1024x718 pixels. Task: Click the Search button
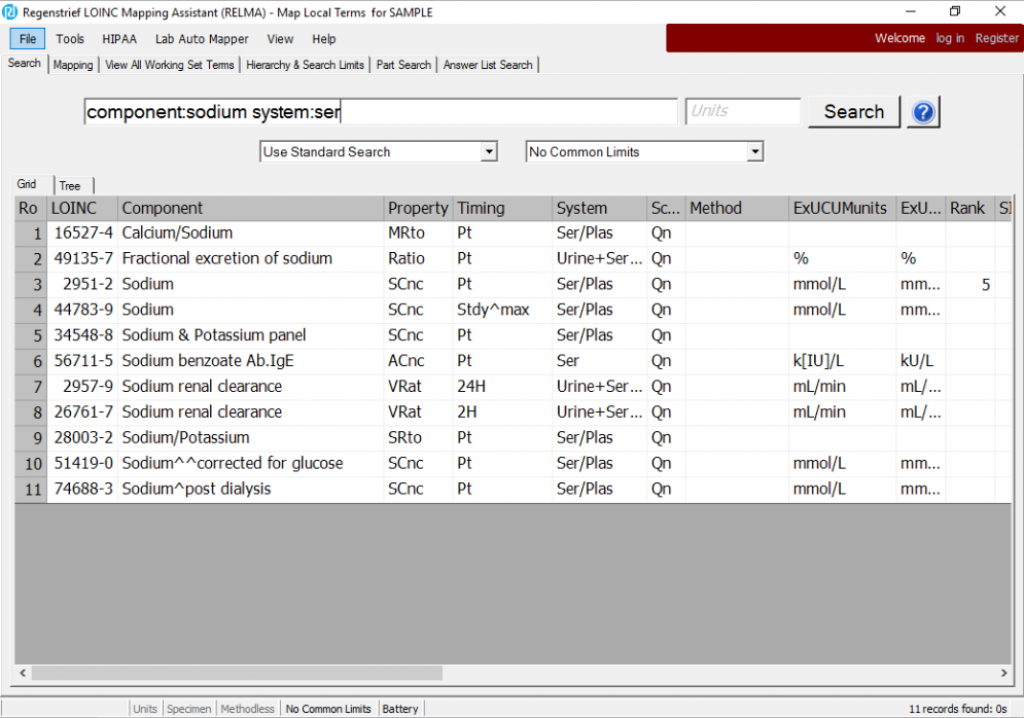coord(853,112)
